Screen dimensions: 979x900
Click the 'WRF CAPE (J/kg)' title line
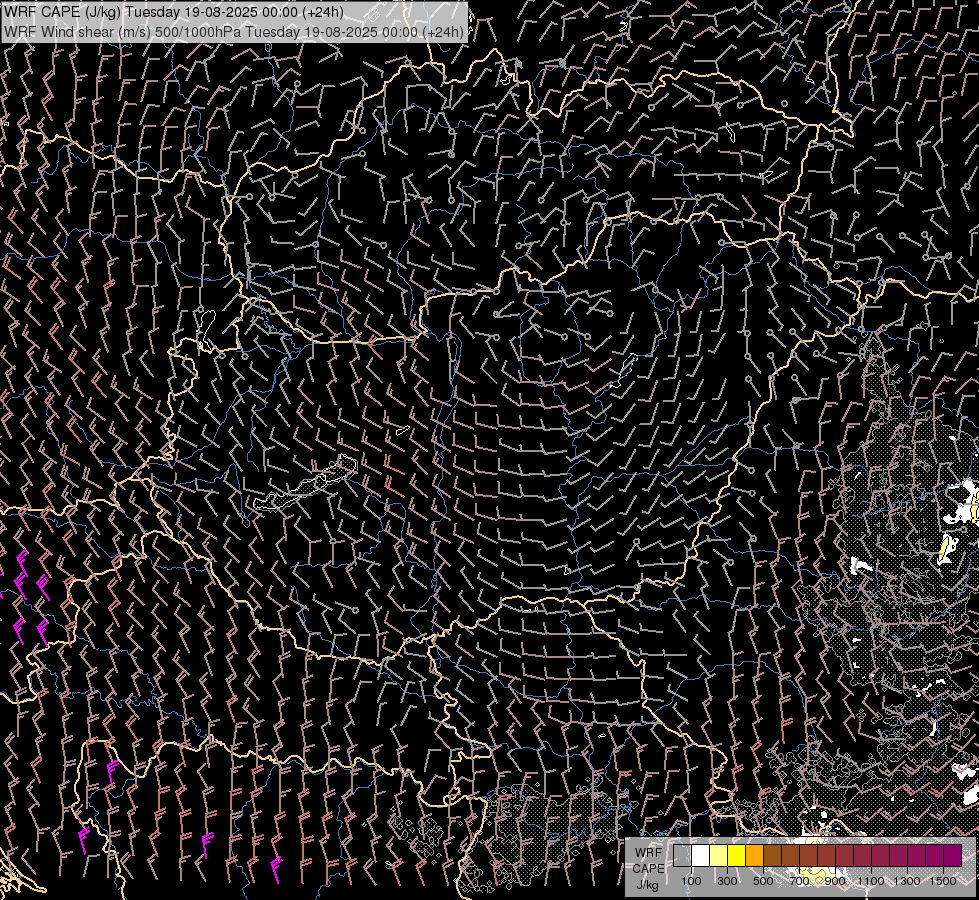tap(174, 12)
